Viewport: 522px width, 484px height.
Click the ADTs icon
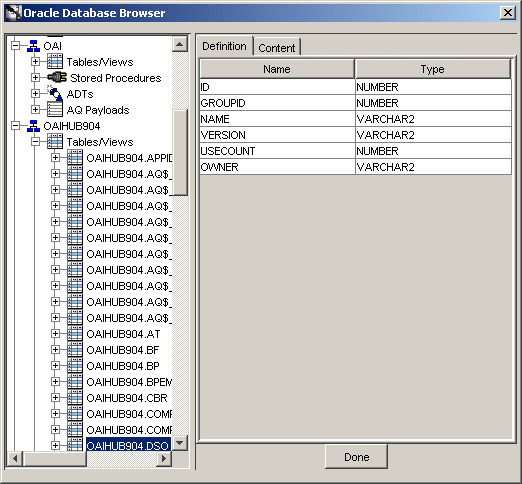coord(55,93)
